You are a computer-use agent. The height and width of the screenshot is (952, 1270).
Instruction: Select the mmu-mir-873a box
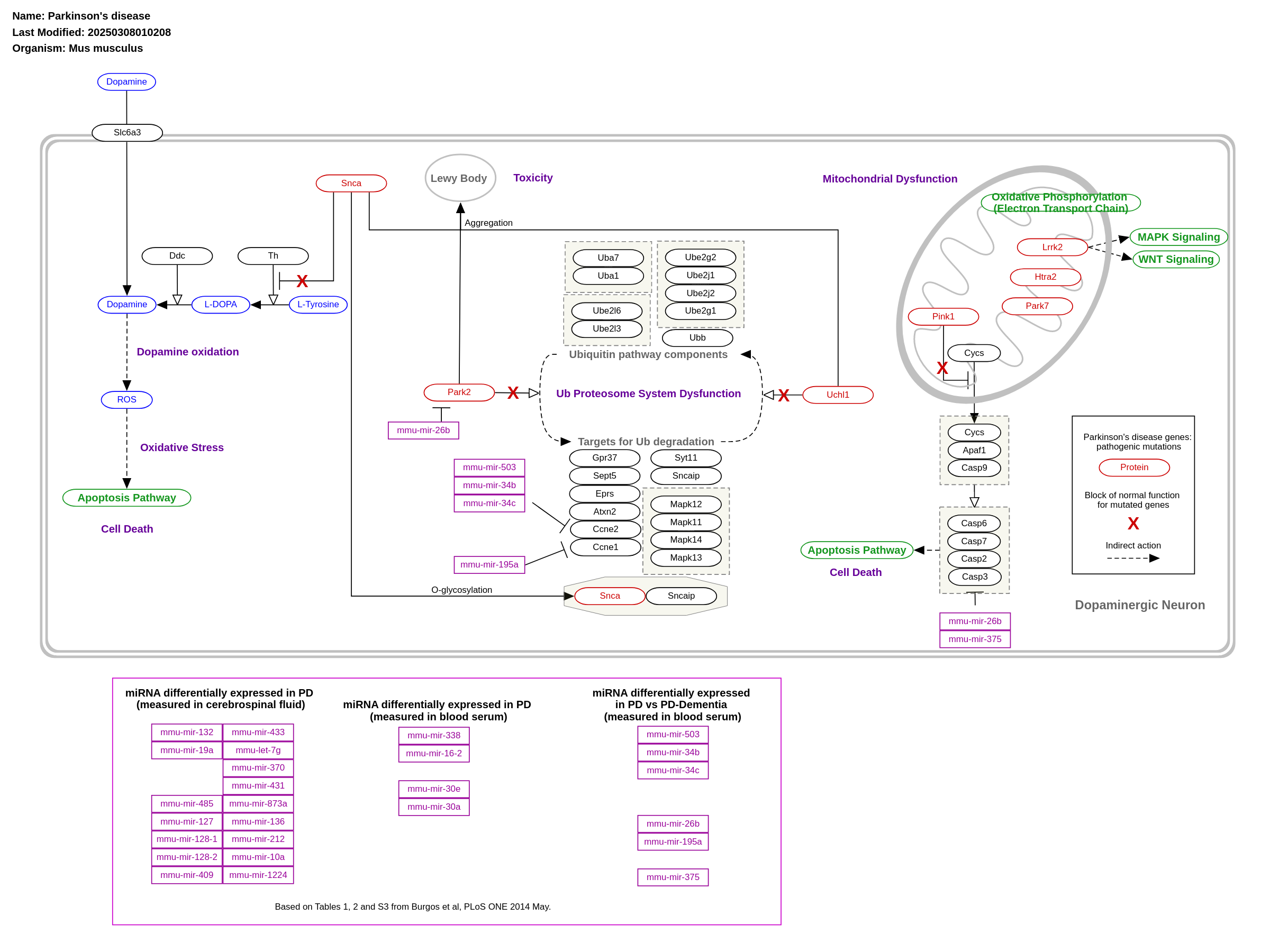258,803
